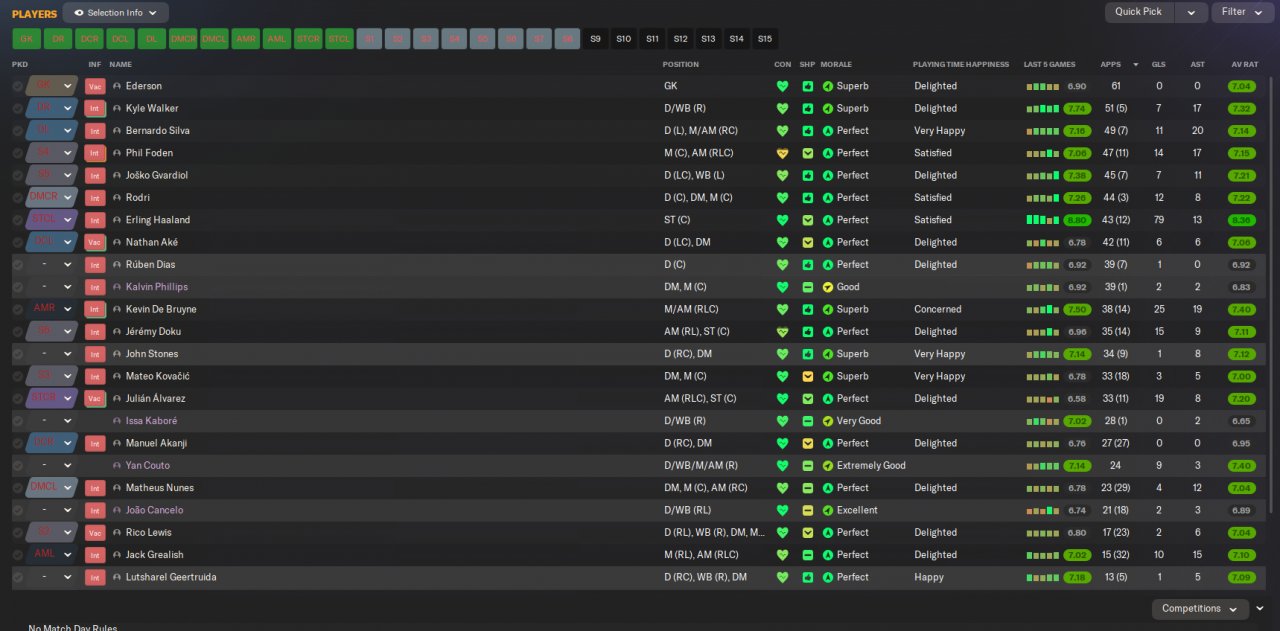Sort by the APPS column header
The height and width of the screenshot is (631, 1280).
pyautogui.click(x=1110, y=64)
